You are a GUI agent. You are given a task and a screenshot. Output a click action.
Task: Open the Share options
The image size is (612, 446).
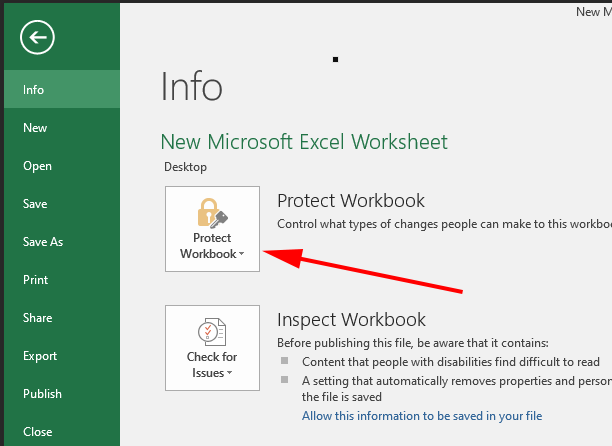37,318
